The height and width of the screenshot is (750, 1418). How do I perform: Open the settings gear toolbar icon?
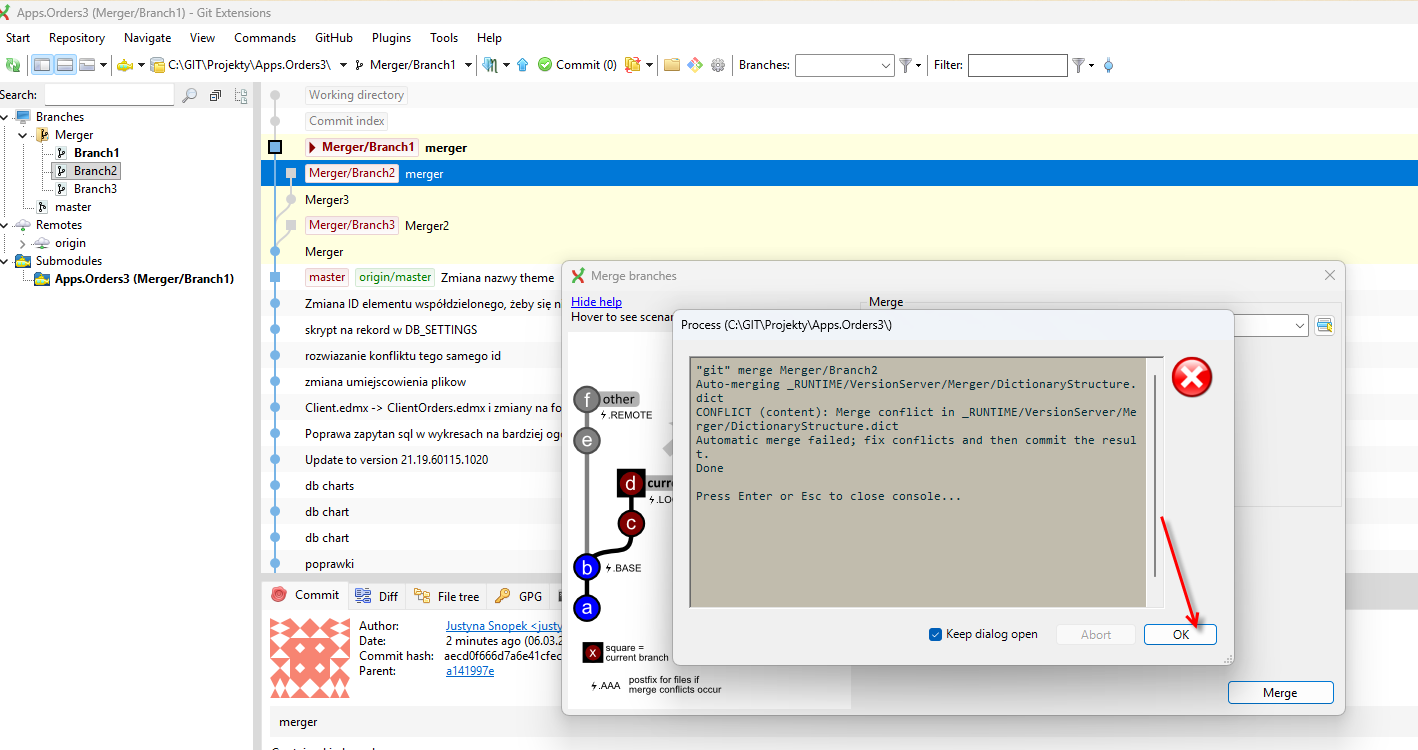pos(718,65)
